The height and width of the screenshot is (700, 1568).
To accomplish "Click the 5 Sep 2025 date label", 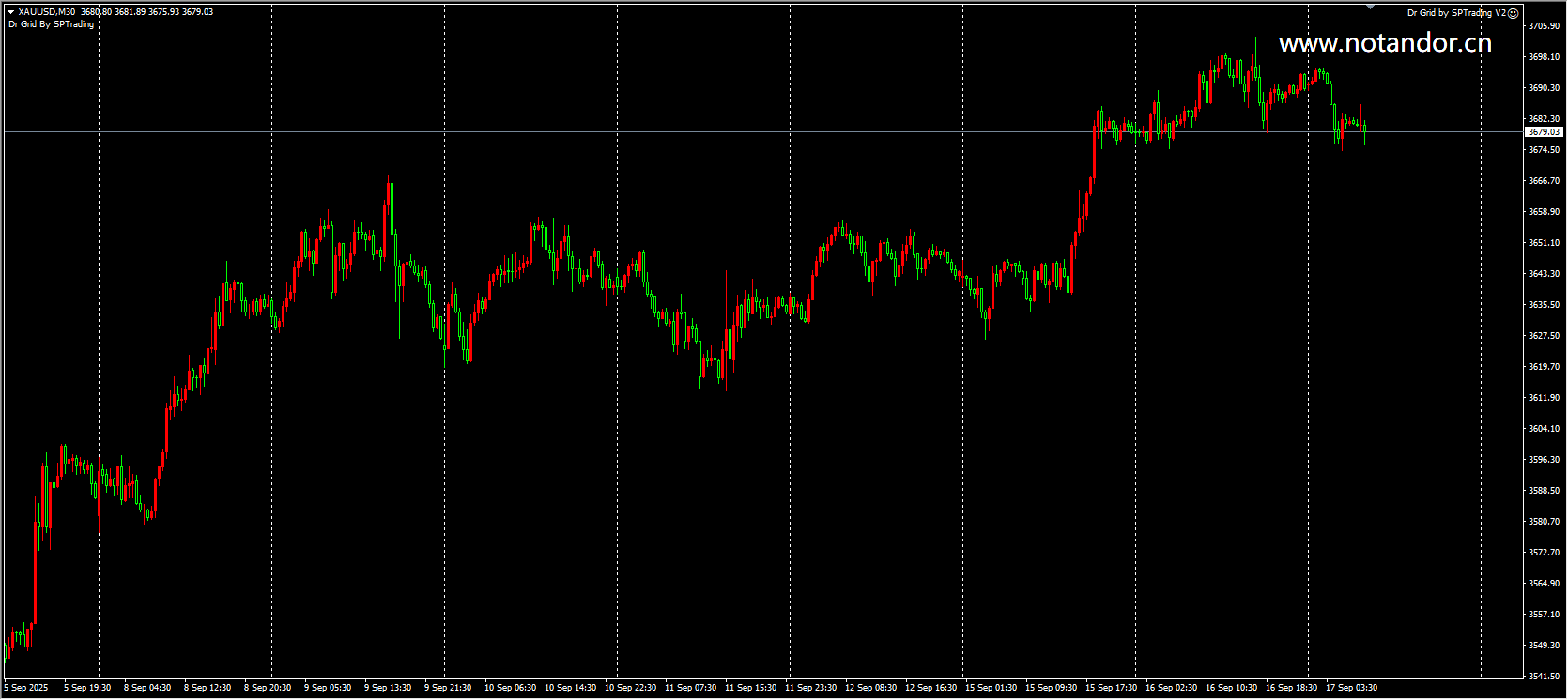I will click(x=26, y=688).
